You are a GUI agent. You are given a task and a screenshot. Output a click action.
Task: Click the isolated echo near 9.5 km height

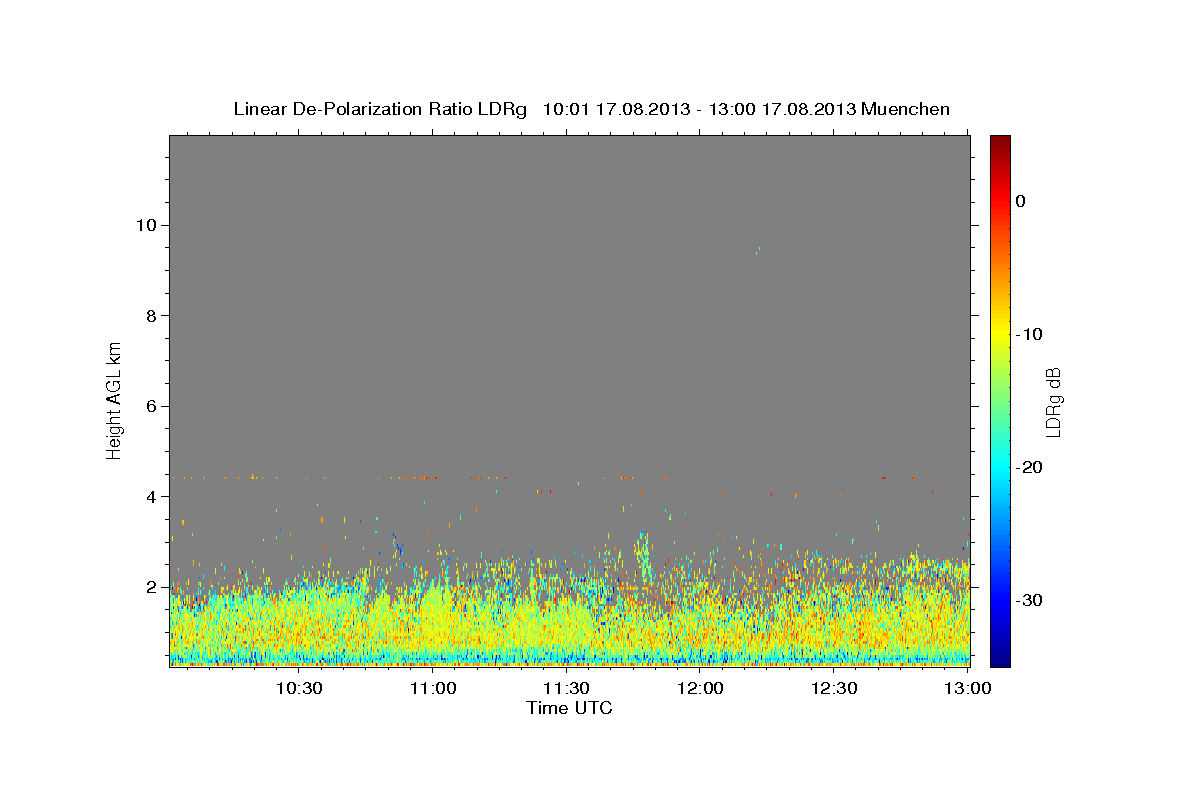pos(758,250)
